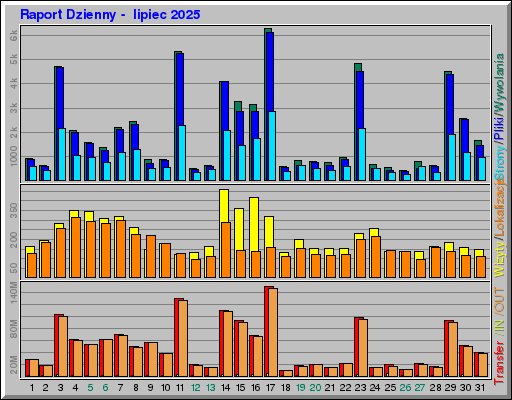The image size is (512, 400).
Task: Click the '80M' y-axis label
Action: (14, 329)
